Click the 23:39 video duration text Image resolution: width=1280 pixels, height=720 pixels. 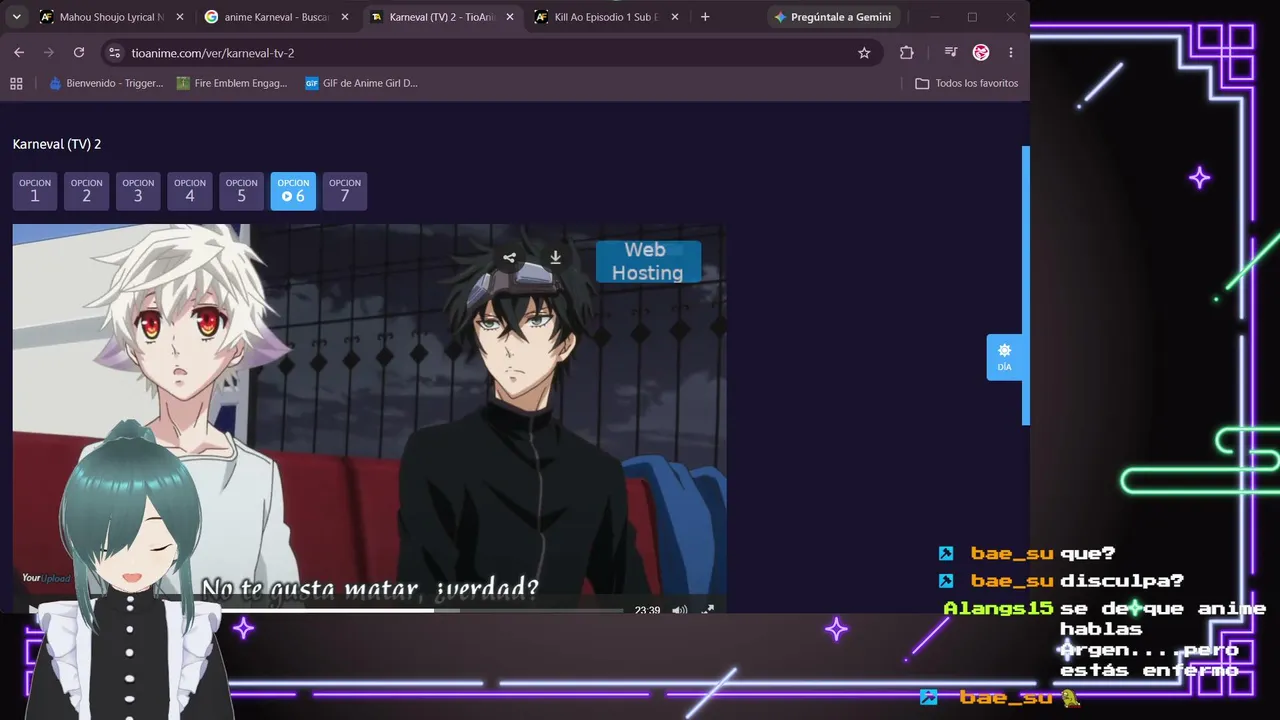point(647,610)
